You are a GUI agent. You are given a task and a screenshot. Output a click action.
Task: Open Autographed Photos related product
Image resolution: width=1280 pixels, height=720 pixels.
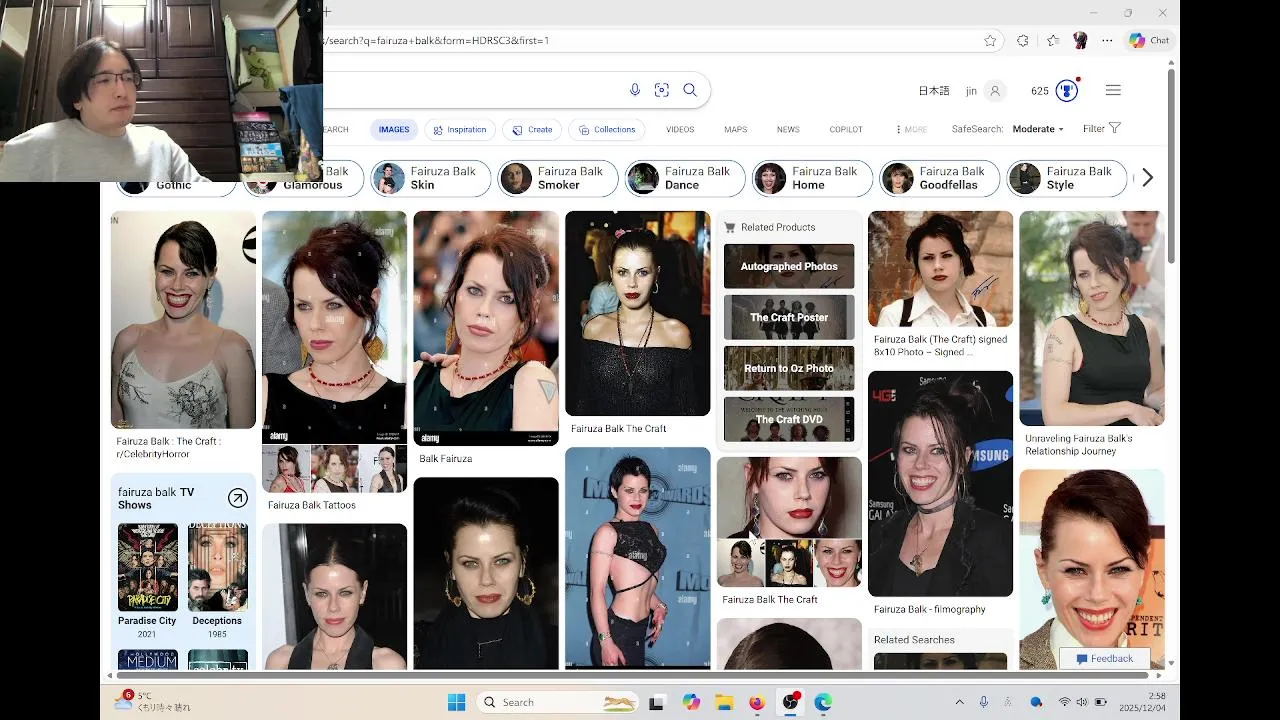click(789, 266)
